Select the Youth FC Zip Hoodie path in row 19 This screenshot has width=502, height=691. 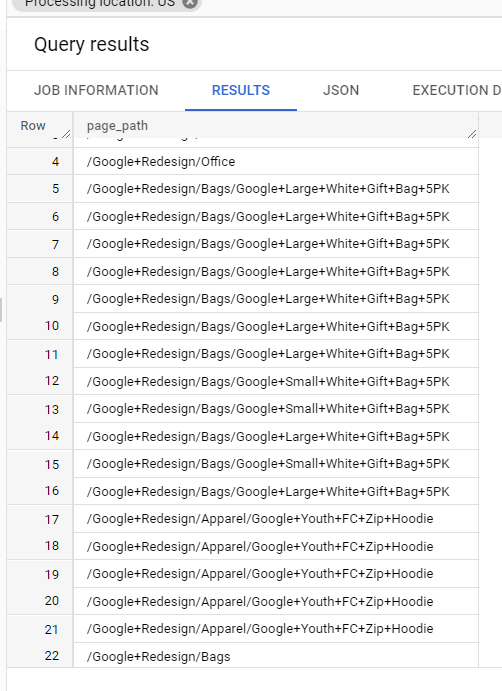(260, 574)
